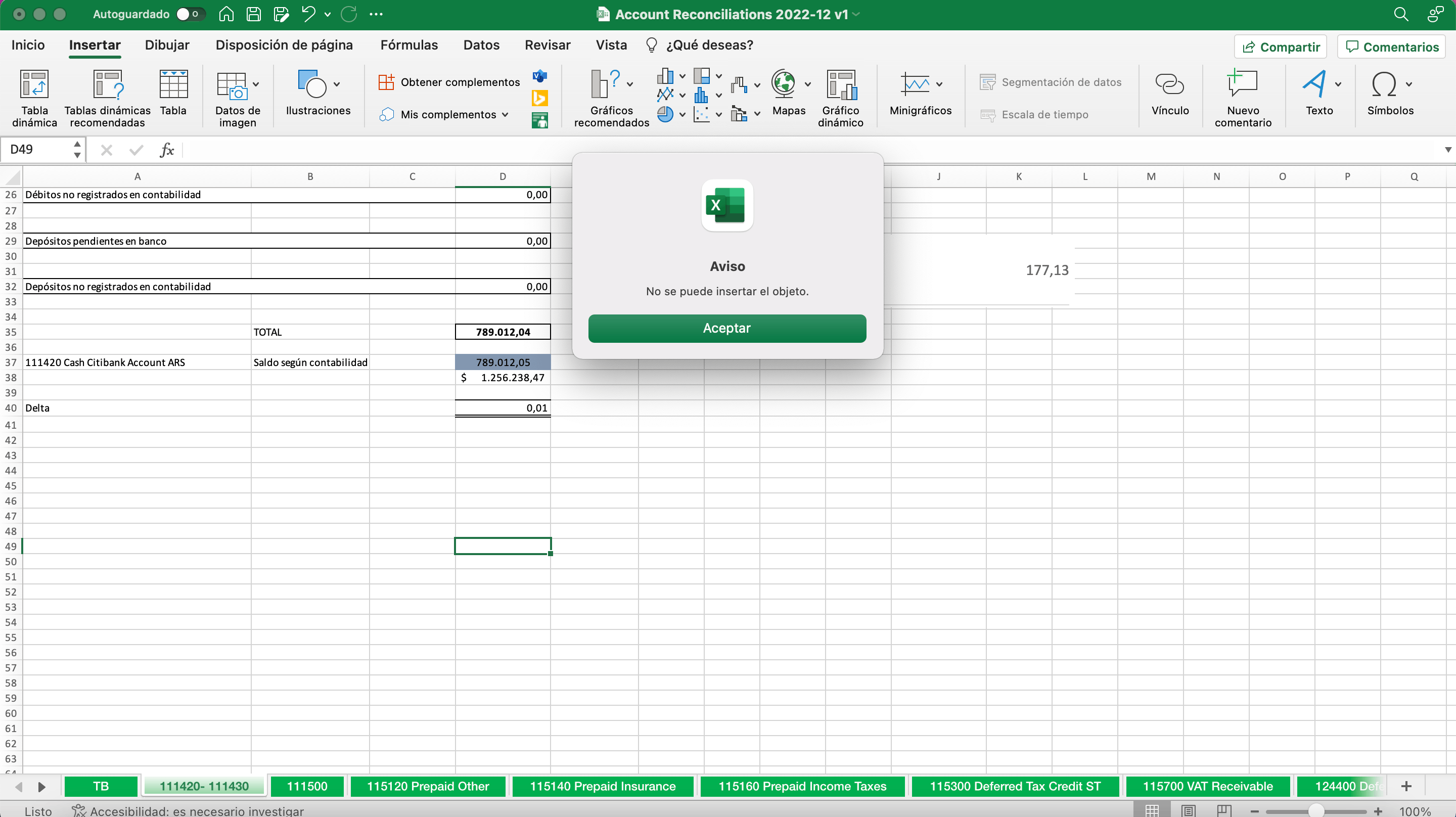Click the Compartir button

pyautogui.click(x=1280, y=47)
